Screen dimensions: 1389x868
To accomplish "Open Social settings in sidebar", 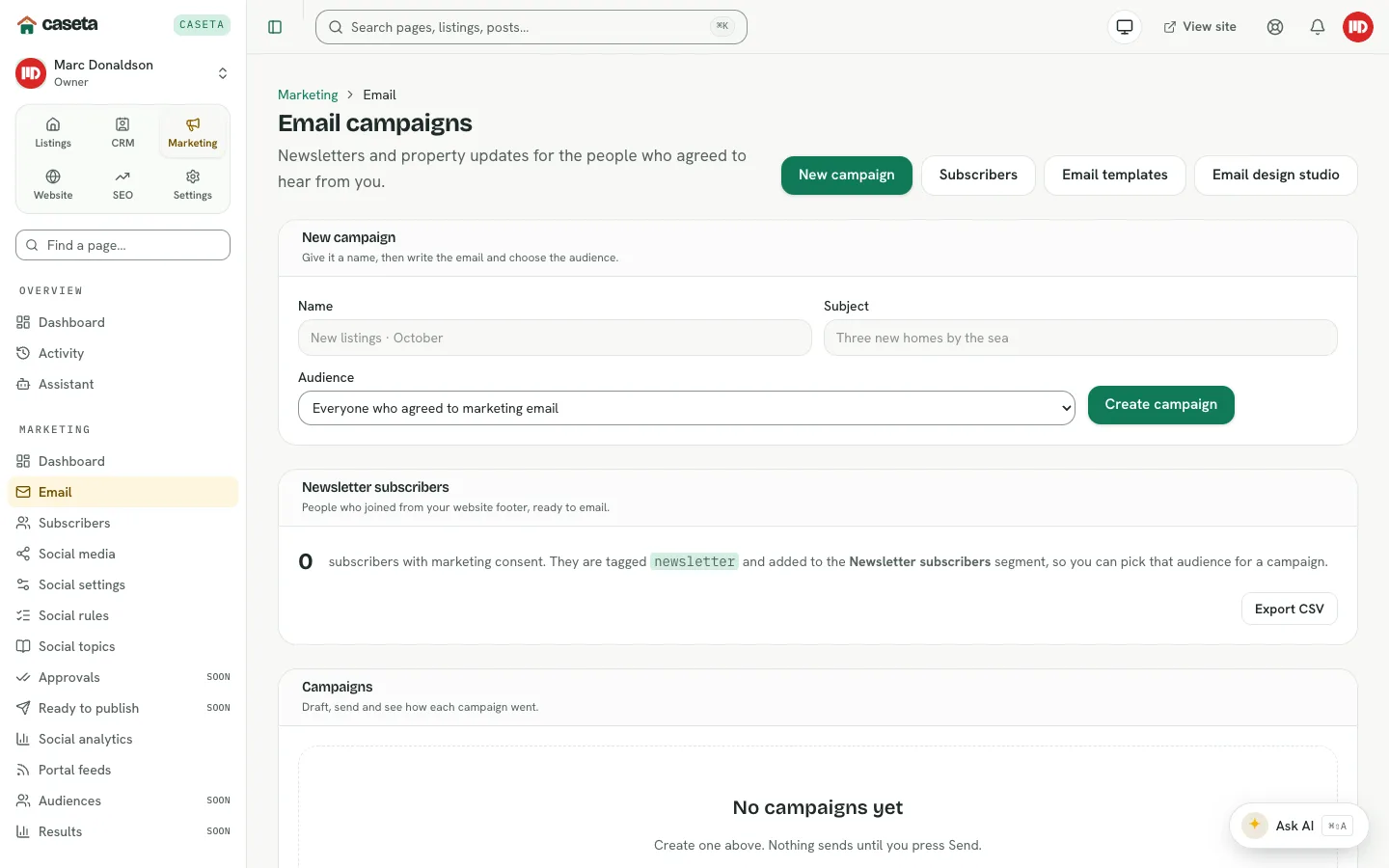I will coord(123,584).
